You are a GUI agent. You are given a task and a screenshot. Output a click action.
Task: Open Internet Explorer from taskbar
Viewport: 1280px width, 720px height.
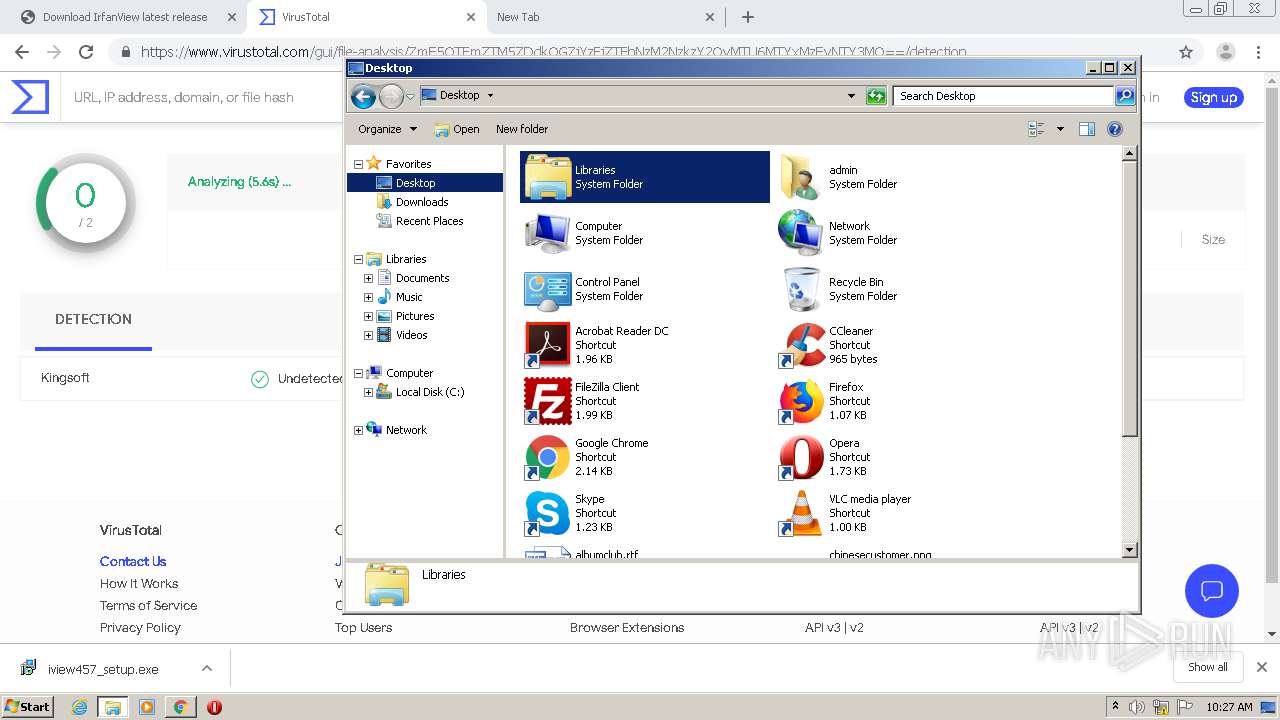[x=80, y=707]
